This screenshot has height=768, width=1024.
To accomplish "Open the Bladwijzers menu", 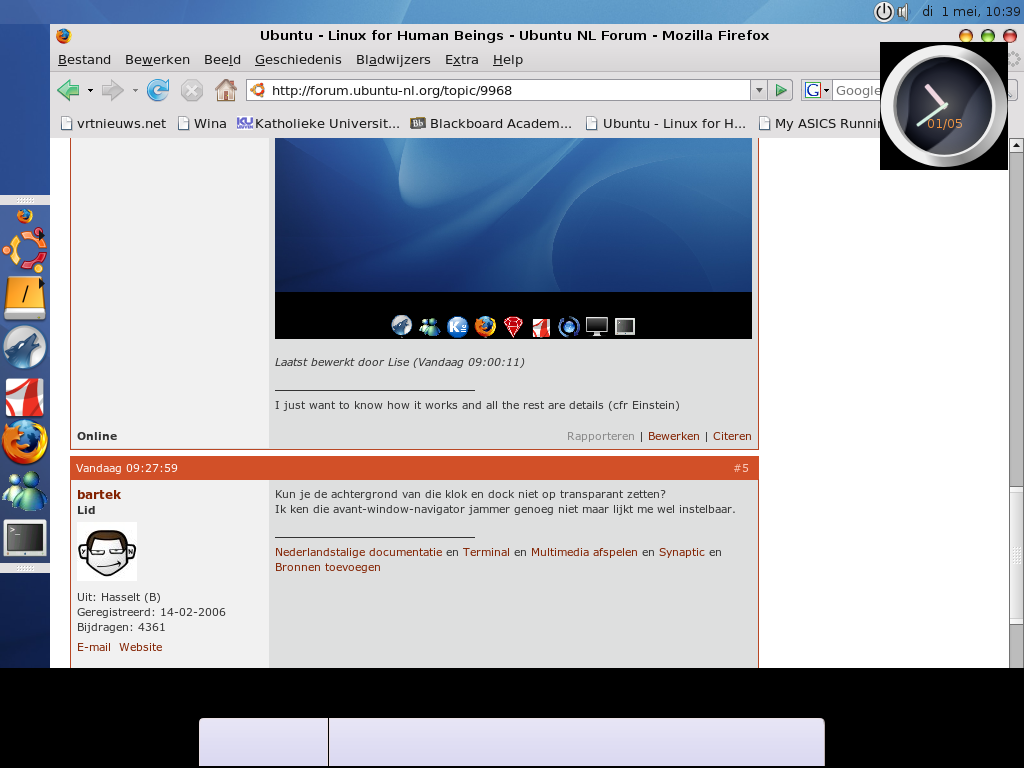I will 393,60.
